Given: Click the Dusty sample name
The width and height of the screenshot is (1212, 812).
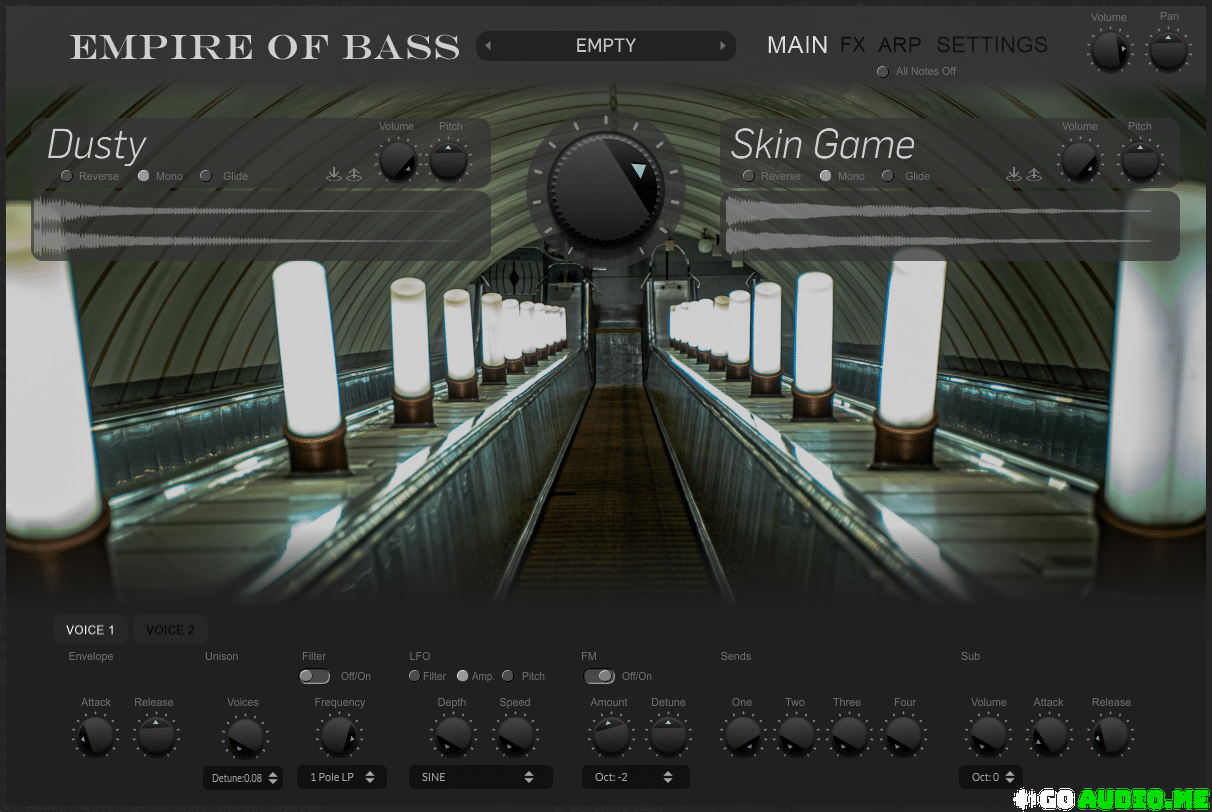Looking at the screenshot, I should 97,145.
